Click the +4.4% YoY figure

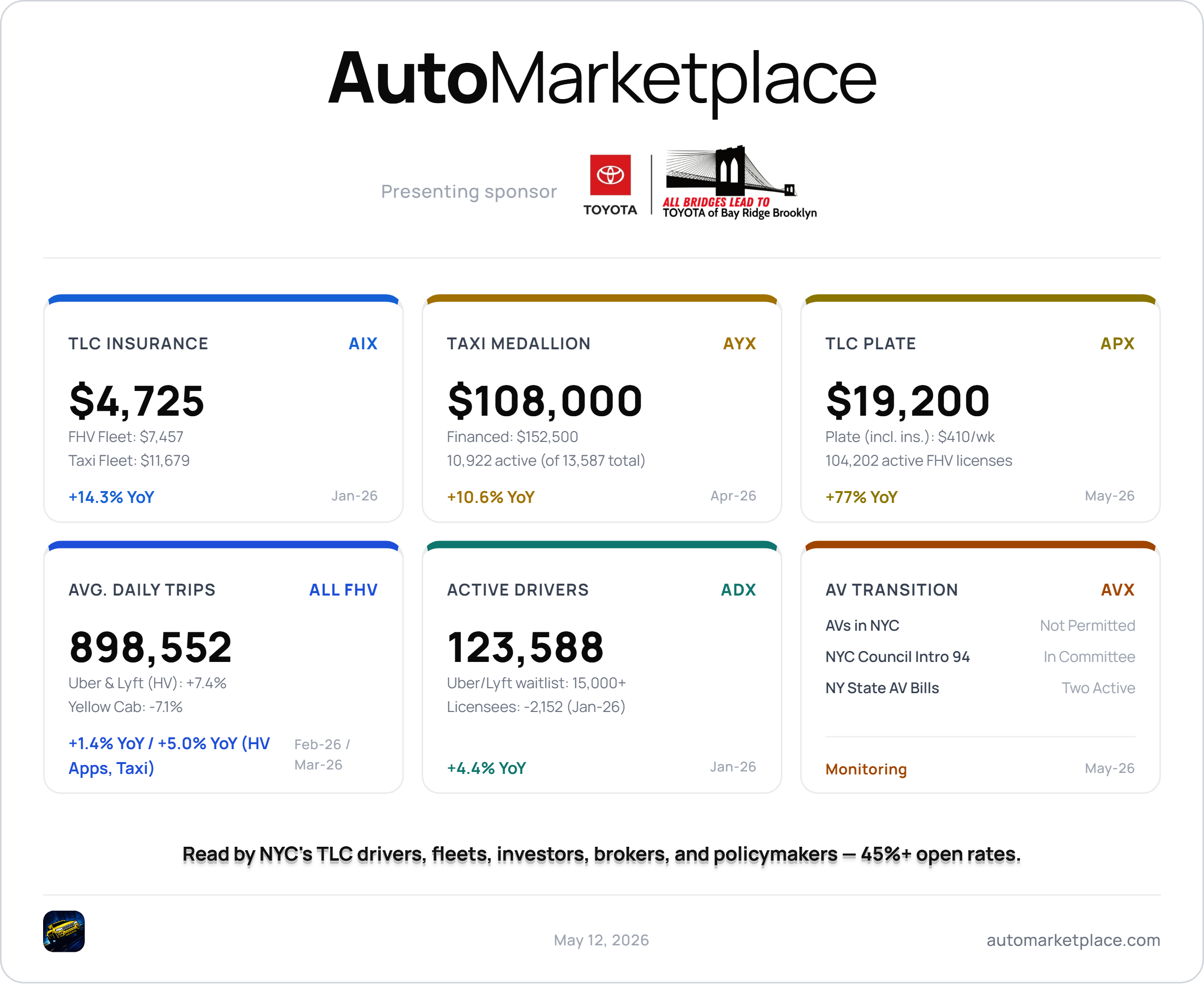pyautogui.click(x=487, y=768)
